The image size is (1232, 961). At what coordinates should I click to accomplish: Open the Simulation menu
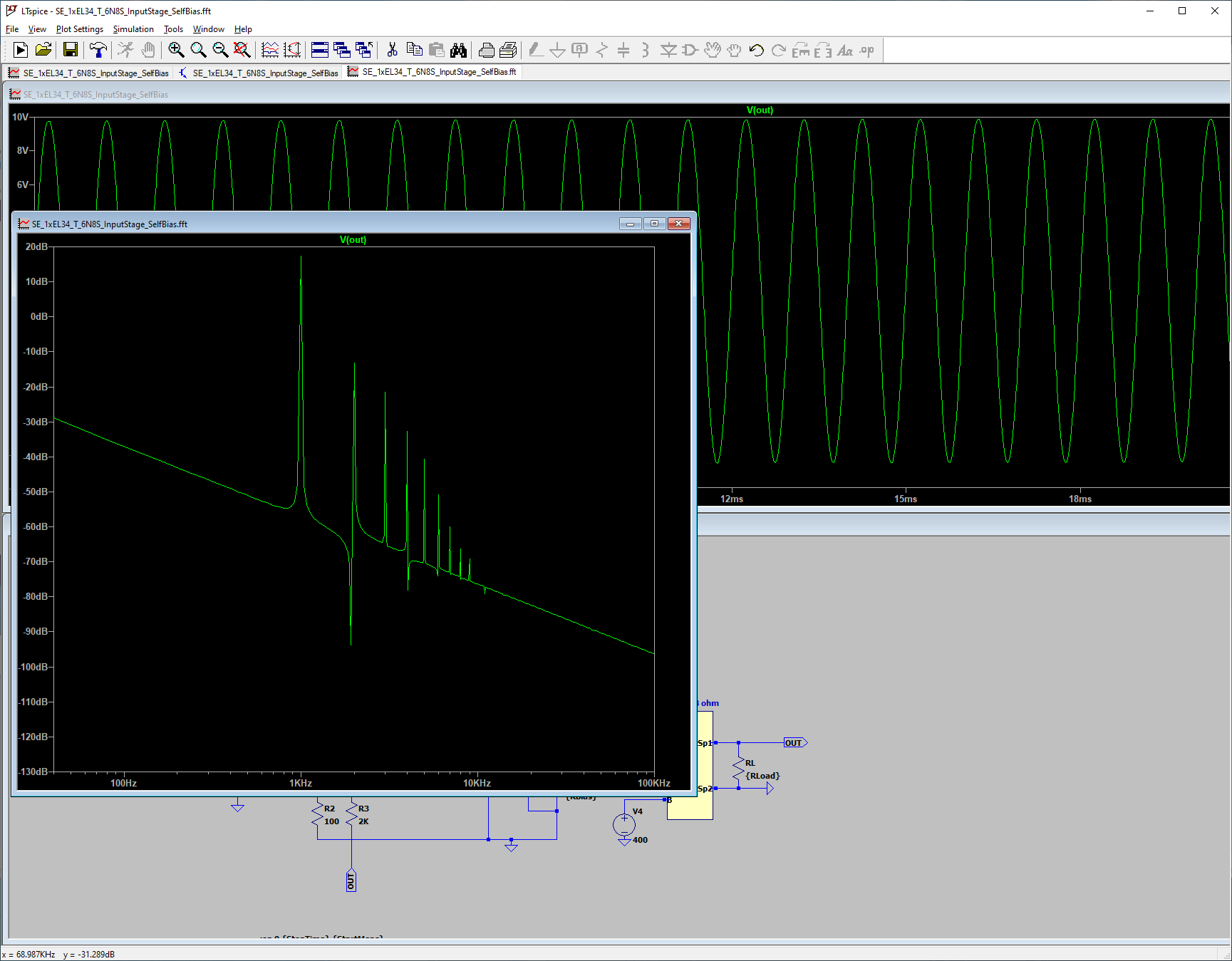point(133,29)
